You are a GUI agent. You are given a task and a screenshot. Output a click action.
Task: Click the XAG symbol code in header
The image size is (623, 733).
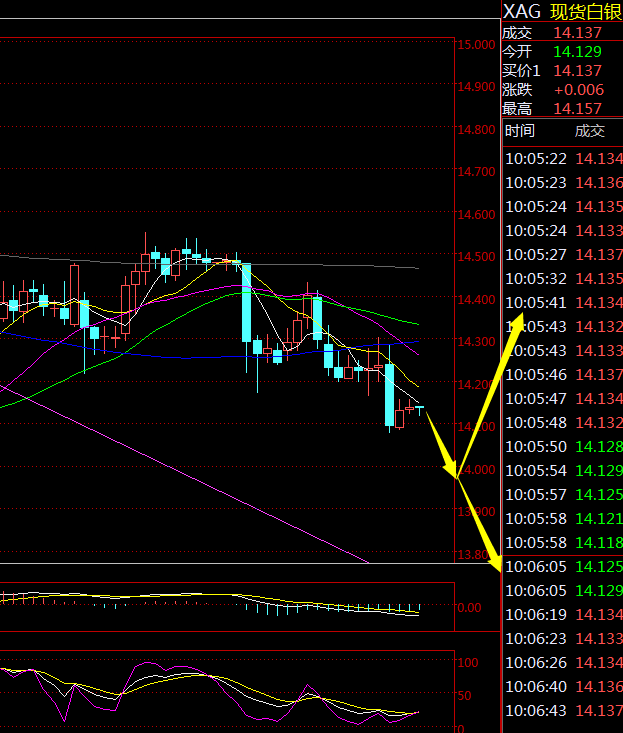point(522,11)
